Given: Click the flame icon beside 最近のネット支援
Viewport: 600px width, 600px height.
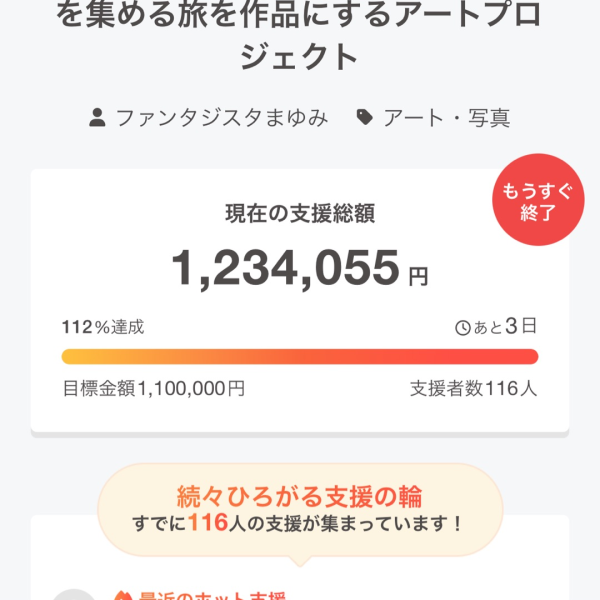Looking at the screenshot, I should click(123, 594).
